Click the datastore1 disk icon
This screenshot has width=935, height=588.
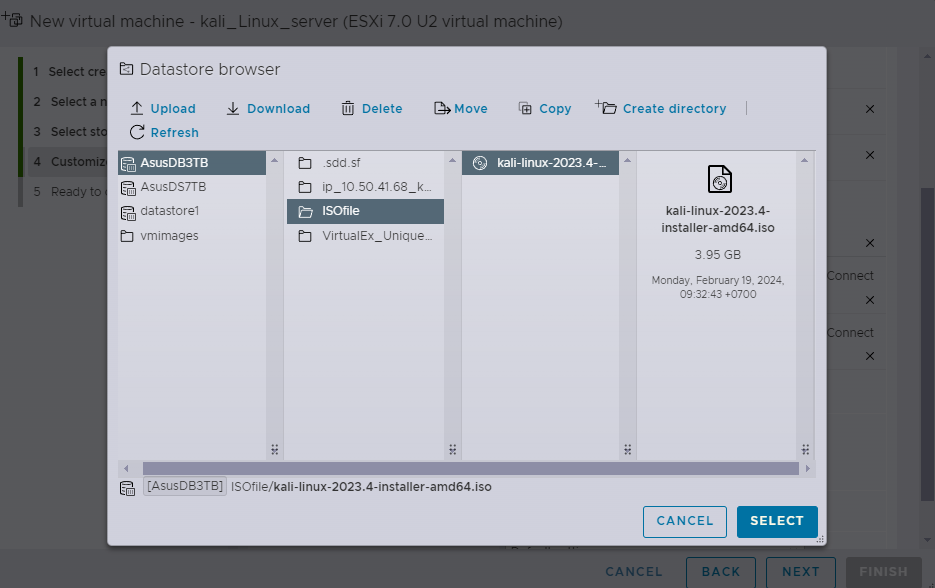pos(128,212)
